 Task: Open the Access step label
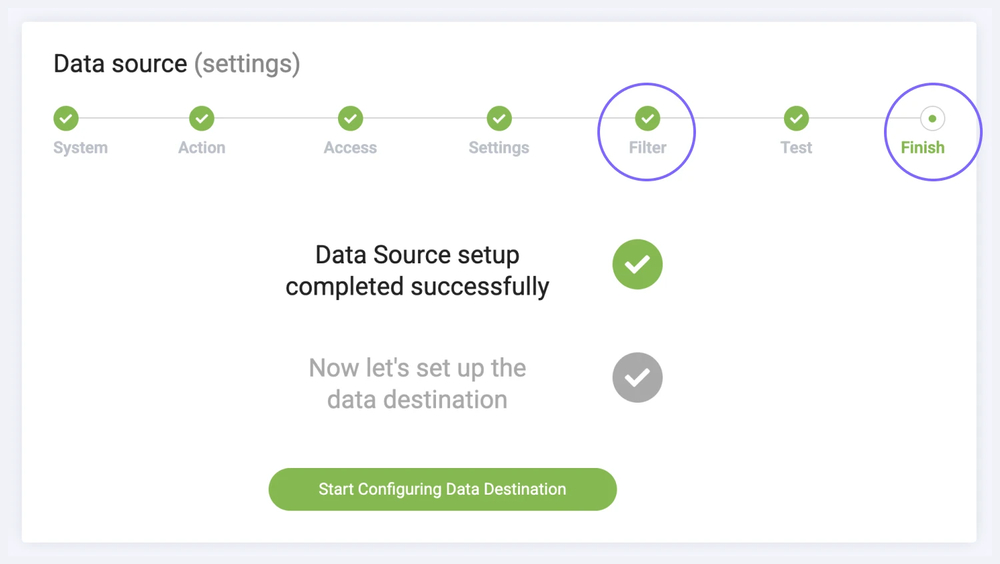(350, 148)
